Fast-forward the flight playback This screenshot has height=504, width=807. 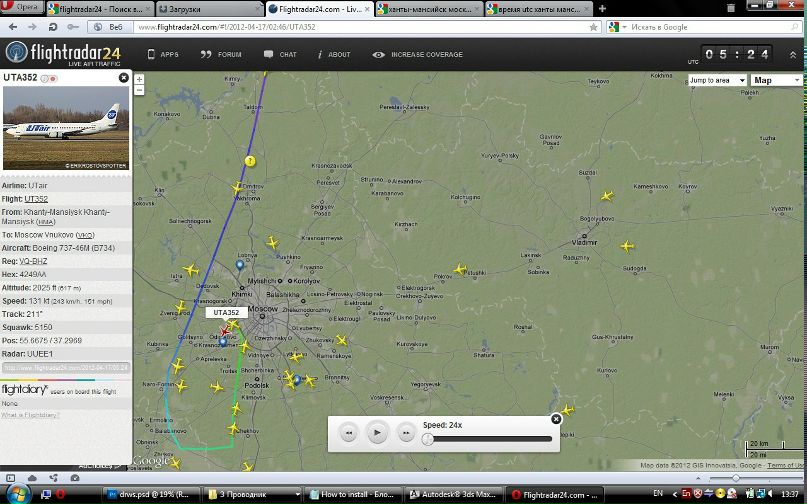click(406, 433)
